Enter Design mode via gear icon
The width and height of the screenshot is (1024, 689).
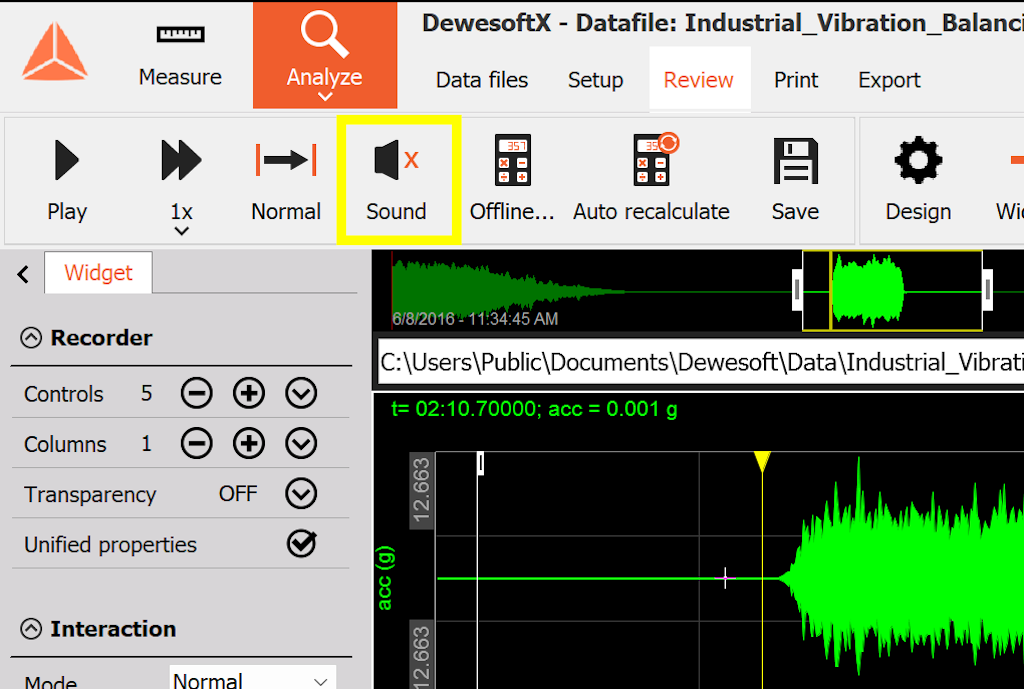(918, 180)
